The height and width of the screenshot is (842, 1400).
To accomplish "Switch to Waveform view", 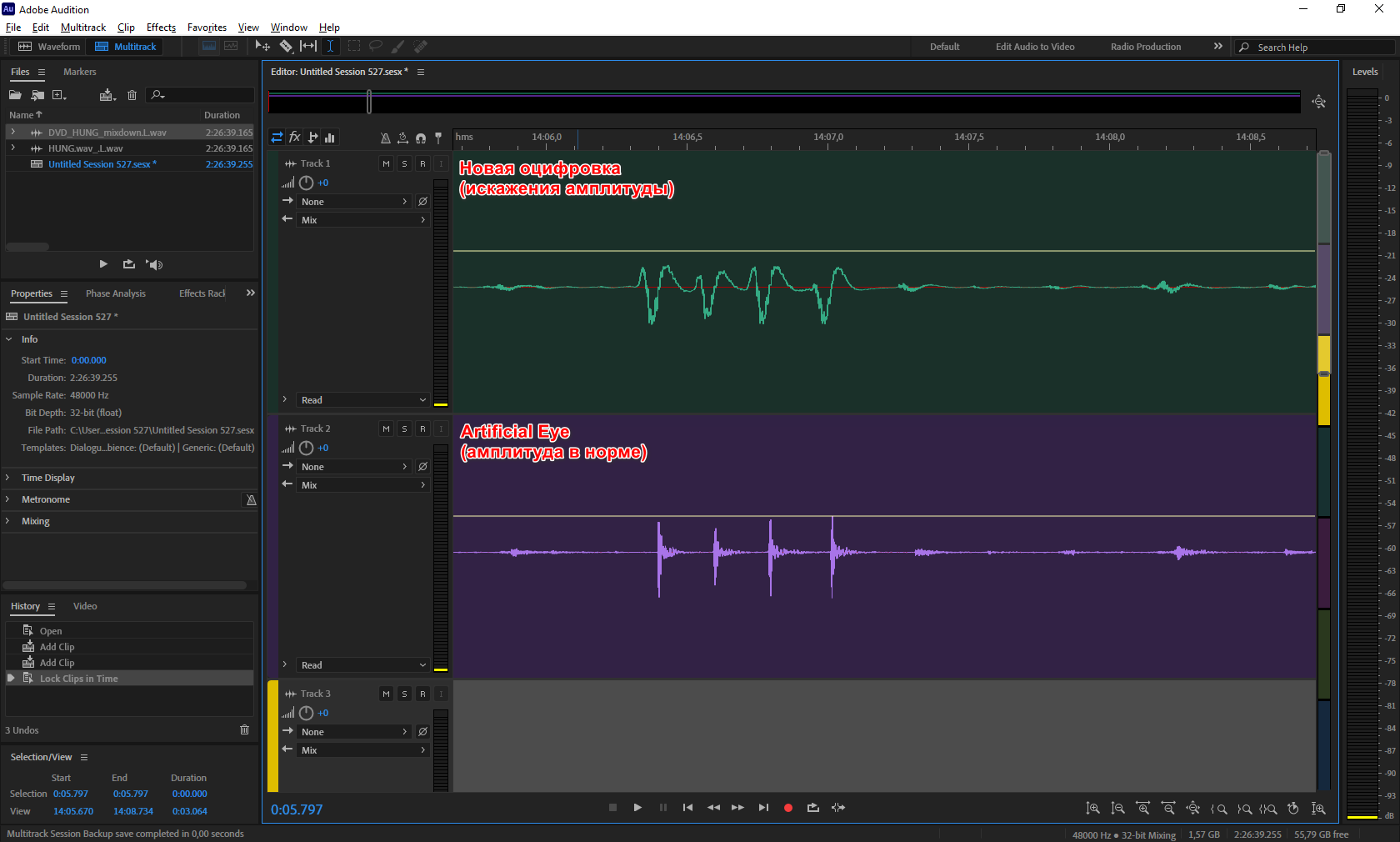I will (x=49, y=47).
